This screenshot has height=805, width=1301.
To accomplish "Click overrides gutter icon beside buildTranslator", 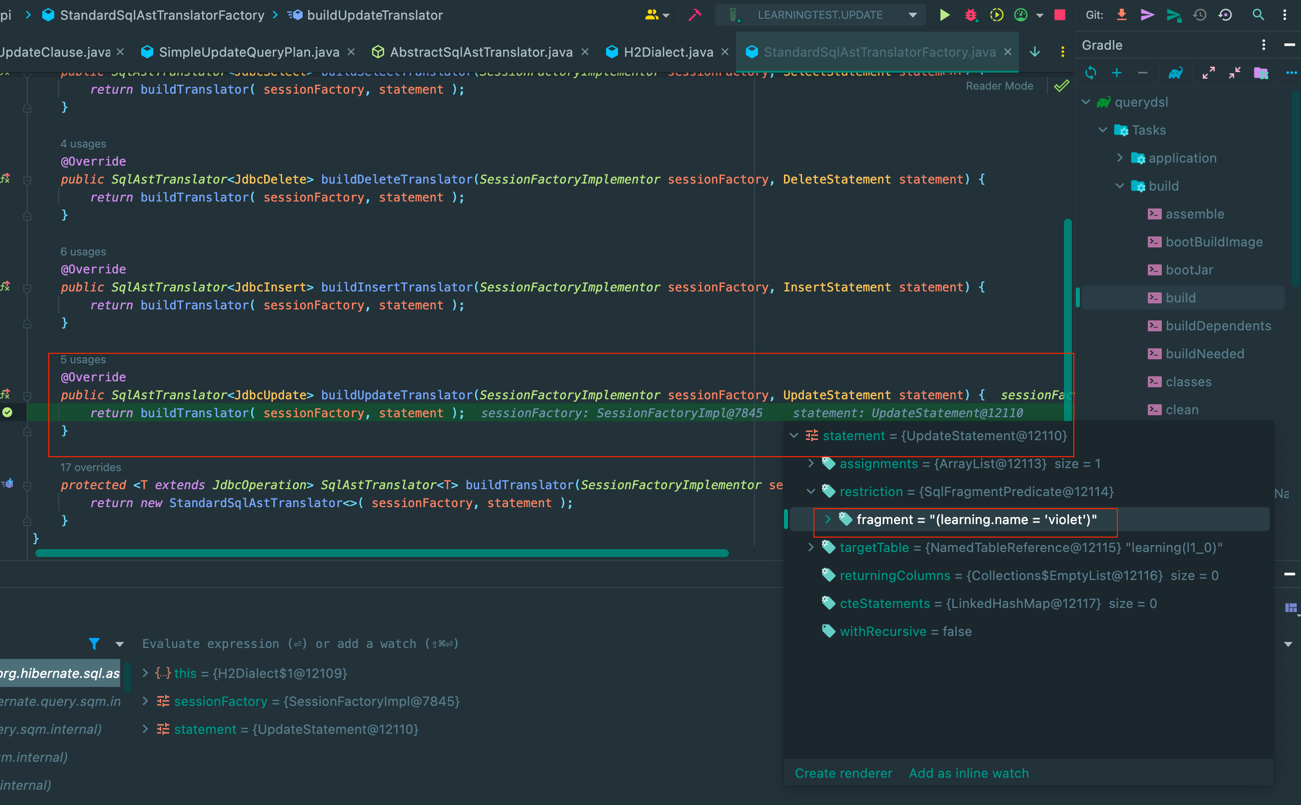I will [x=7, y=484].
